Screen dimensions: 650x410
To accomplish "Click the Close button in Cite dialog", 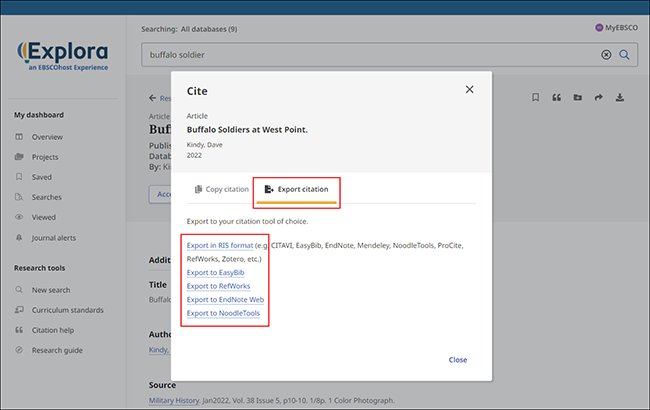I will coord(458,360).
